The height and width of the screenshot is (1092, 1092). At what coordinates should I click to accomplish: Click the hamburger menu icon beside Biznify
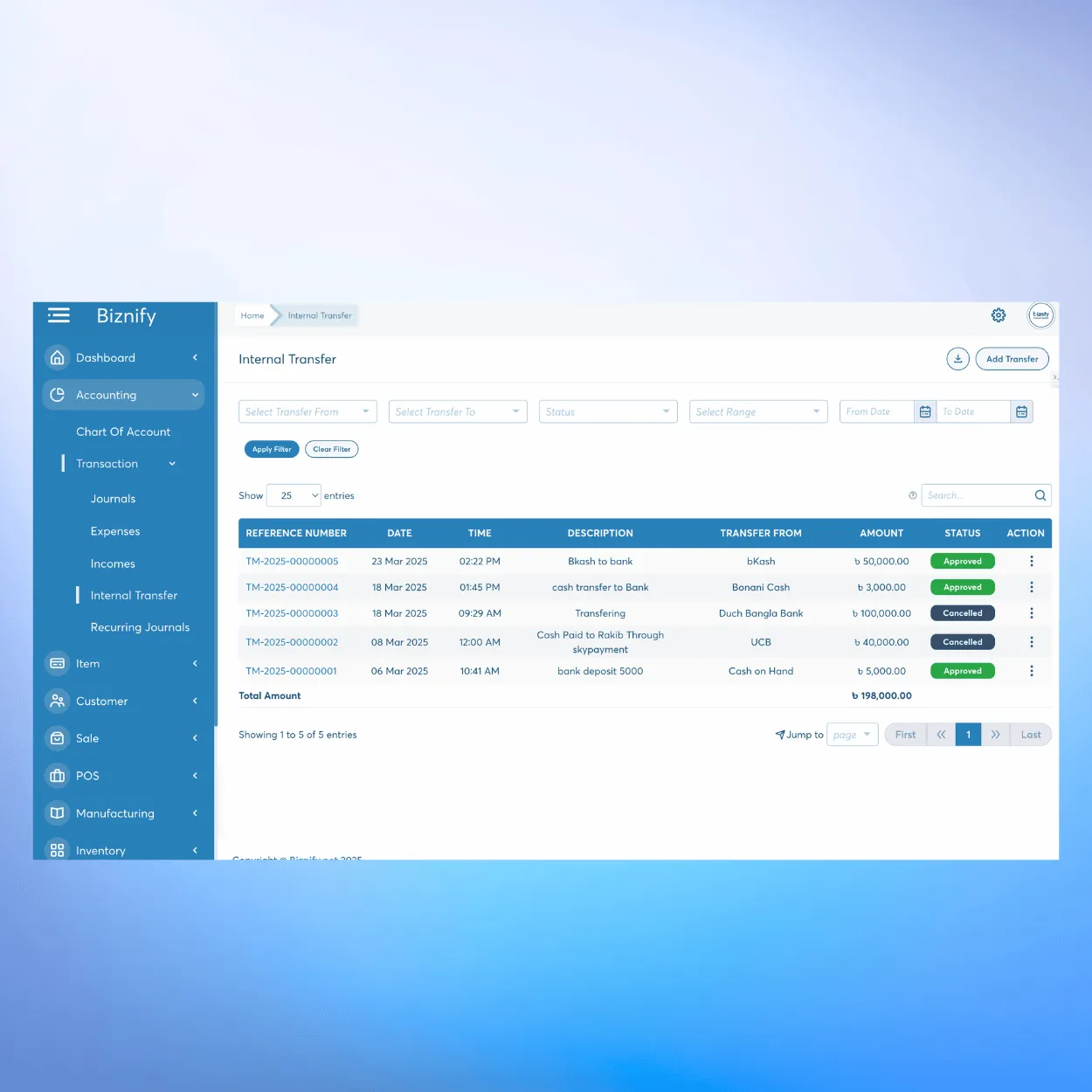coord(59,315)
